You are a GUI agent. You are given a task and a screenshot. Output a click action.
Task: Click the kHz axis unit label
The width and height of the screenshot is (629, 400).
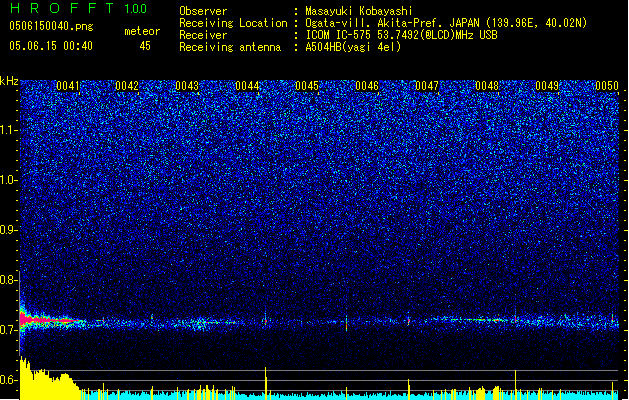9,81
